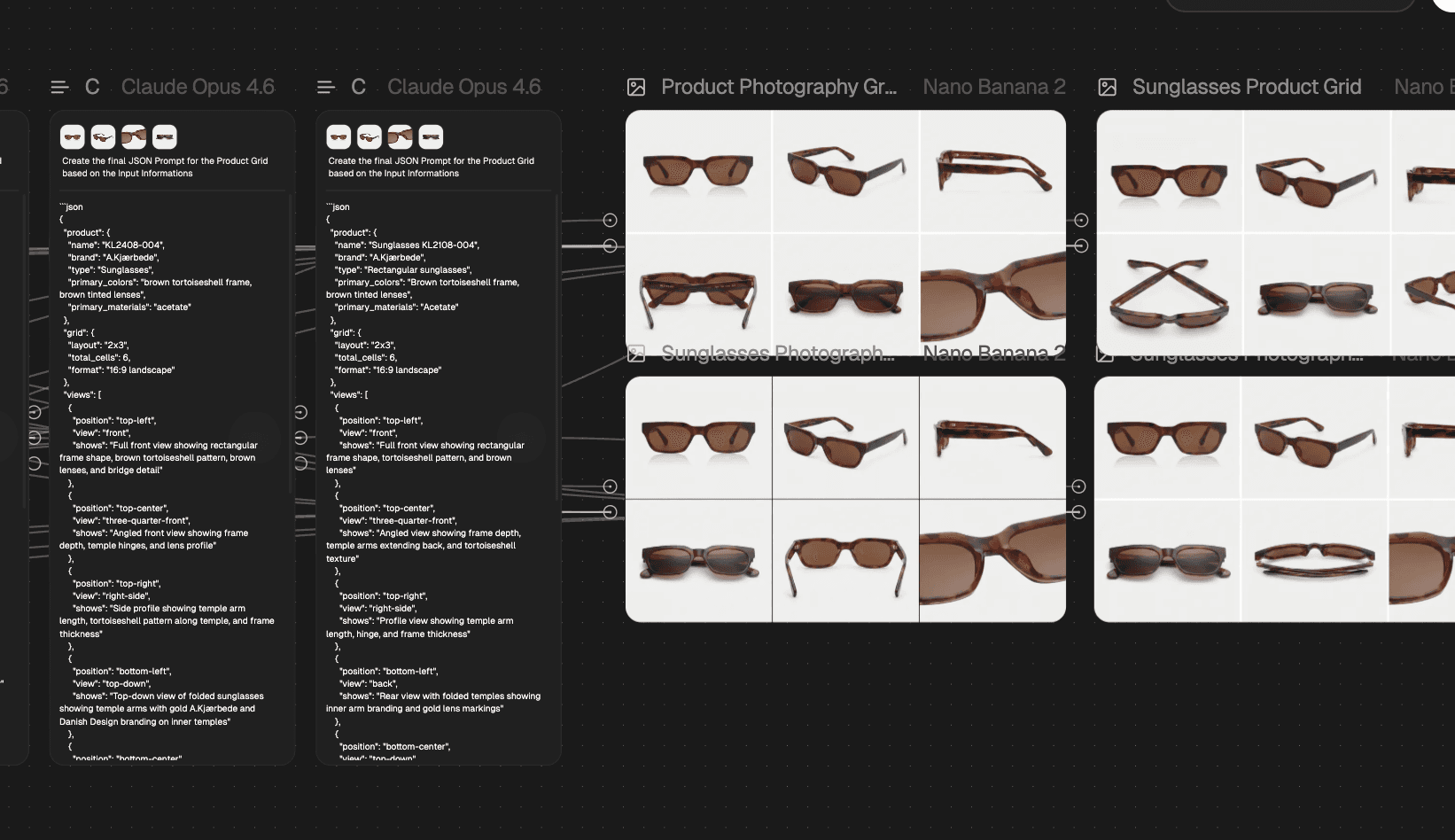Image resolution: width=1455 pixels, height=840 pixels.
Task: Click the right node's Claude Opus 4.6 title
Action: tap(464, 87)
